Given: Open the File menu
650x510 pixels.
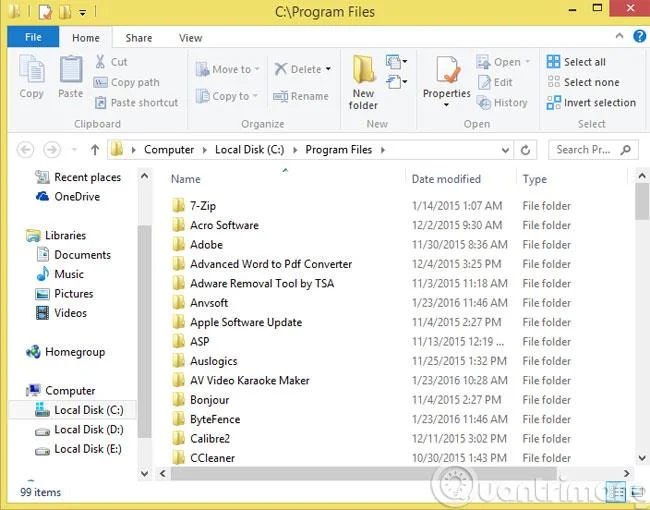Looking at the screenshot, I should [x=33, y=37].
